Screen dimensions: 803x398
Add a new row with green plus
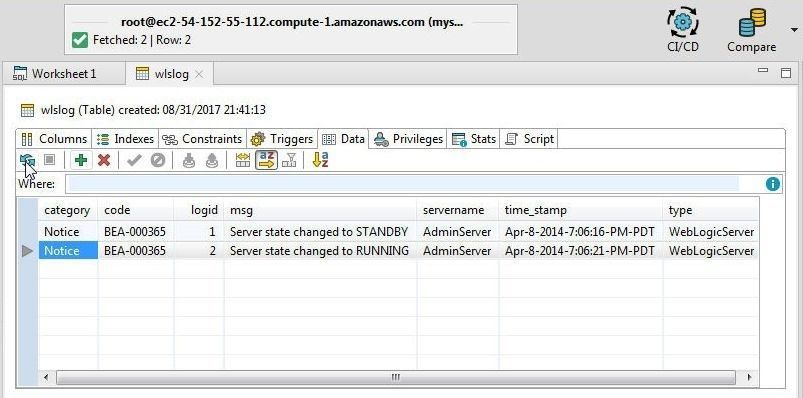(x=80, y=160)
